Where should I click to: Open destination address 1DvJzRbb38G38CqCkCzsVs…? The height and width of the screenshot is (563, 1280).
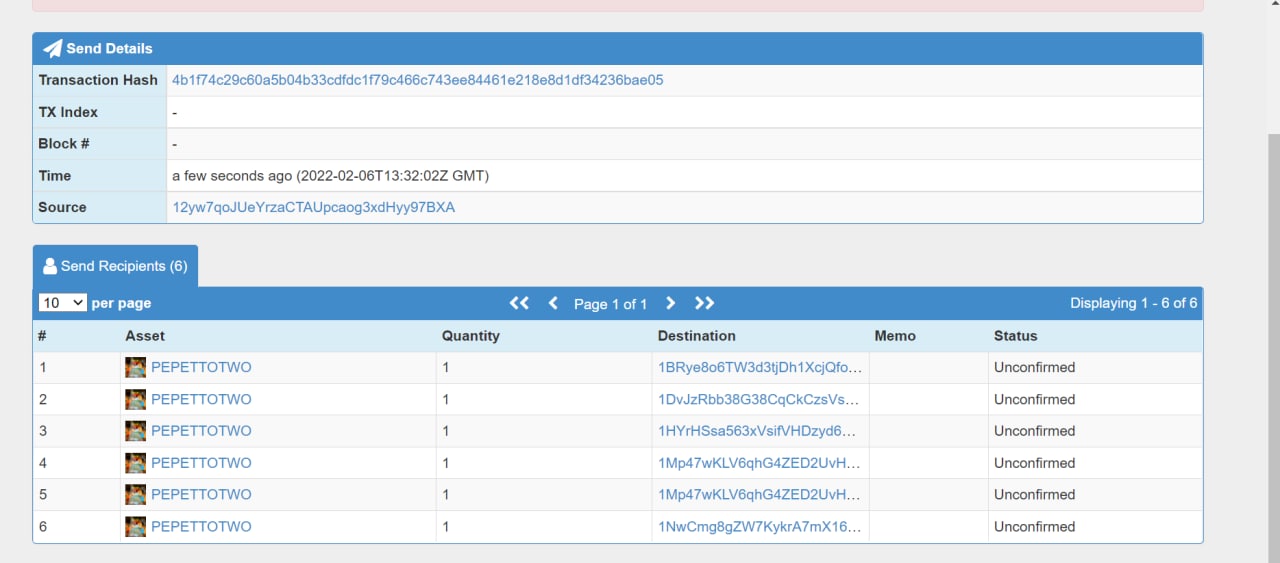(x=759, y=399)
